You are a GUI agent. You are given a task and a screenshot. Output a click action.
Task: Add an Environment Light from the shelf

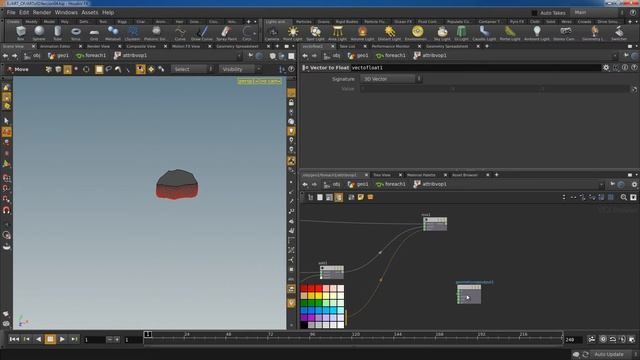coord(417,33)
